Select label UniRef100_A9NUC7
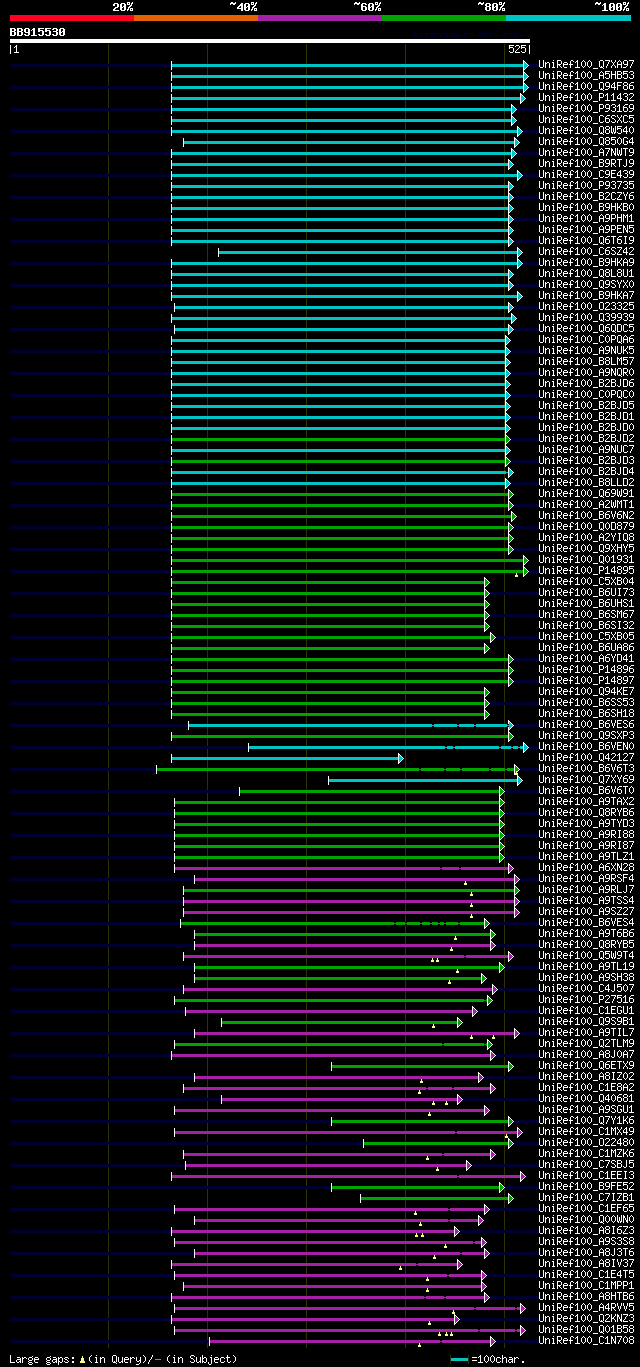The image size is (640, 1367). coord(586,449)
